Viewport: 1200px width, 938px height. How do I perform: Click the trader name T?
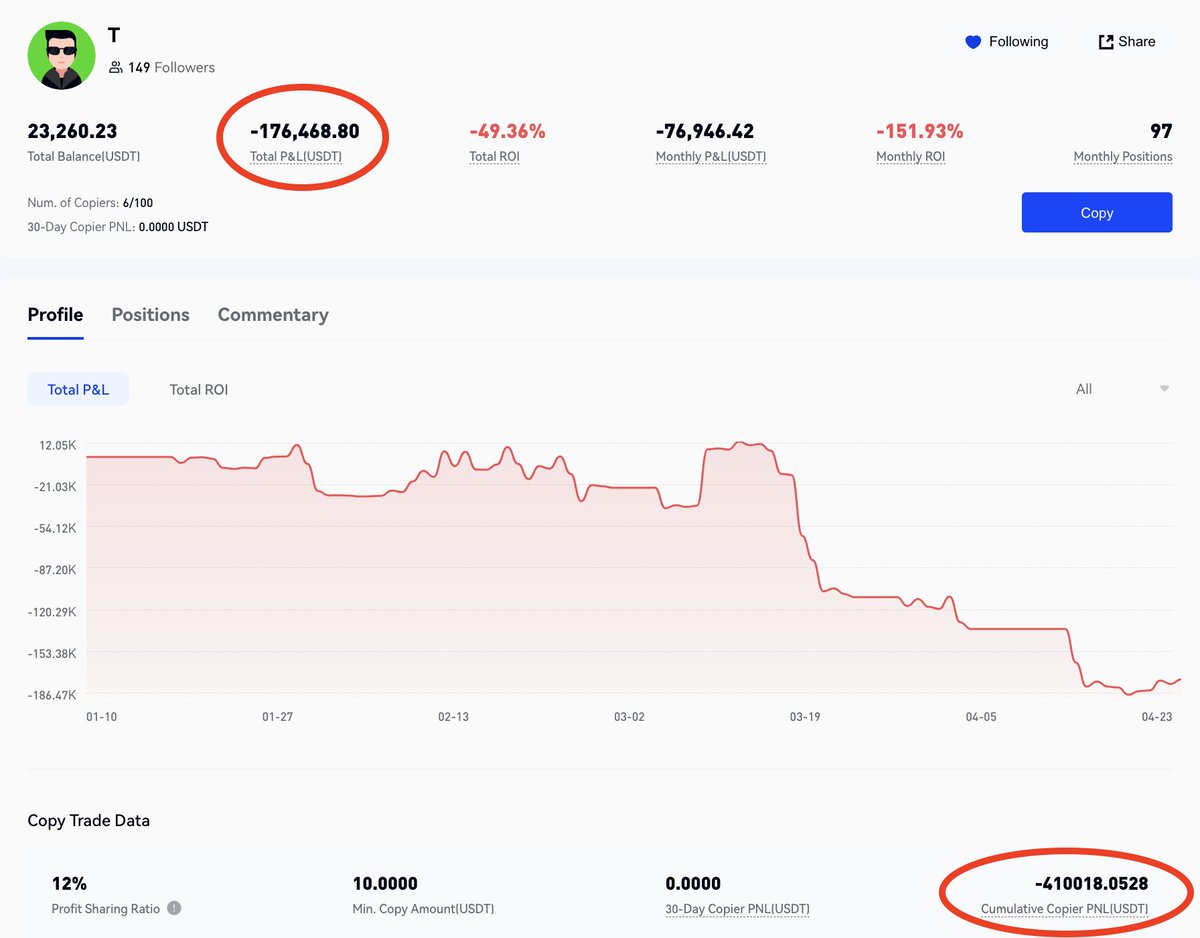click(114, 36)
